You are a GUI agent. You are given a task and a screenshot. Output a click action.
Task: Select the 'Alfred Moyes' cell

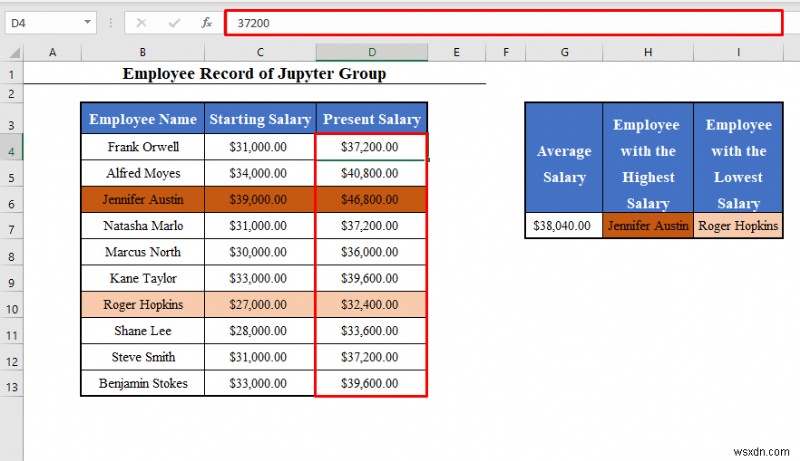click(143, 173)
